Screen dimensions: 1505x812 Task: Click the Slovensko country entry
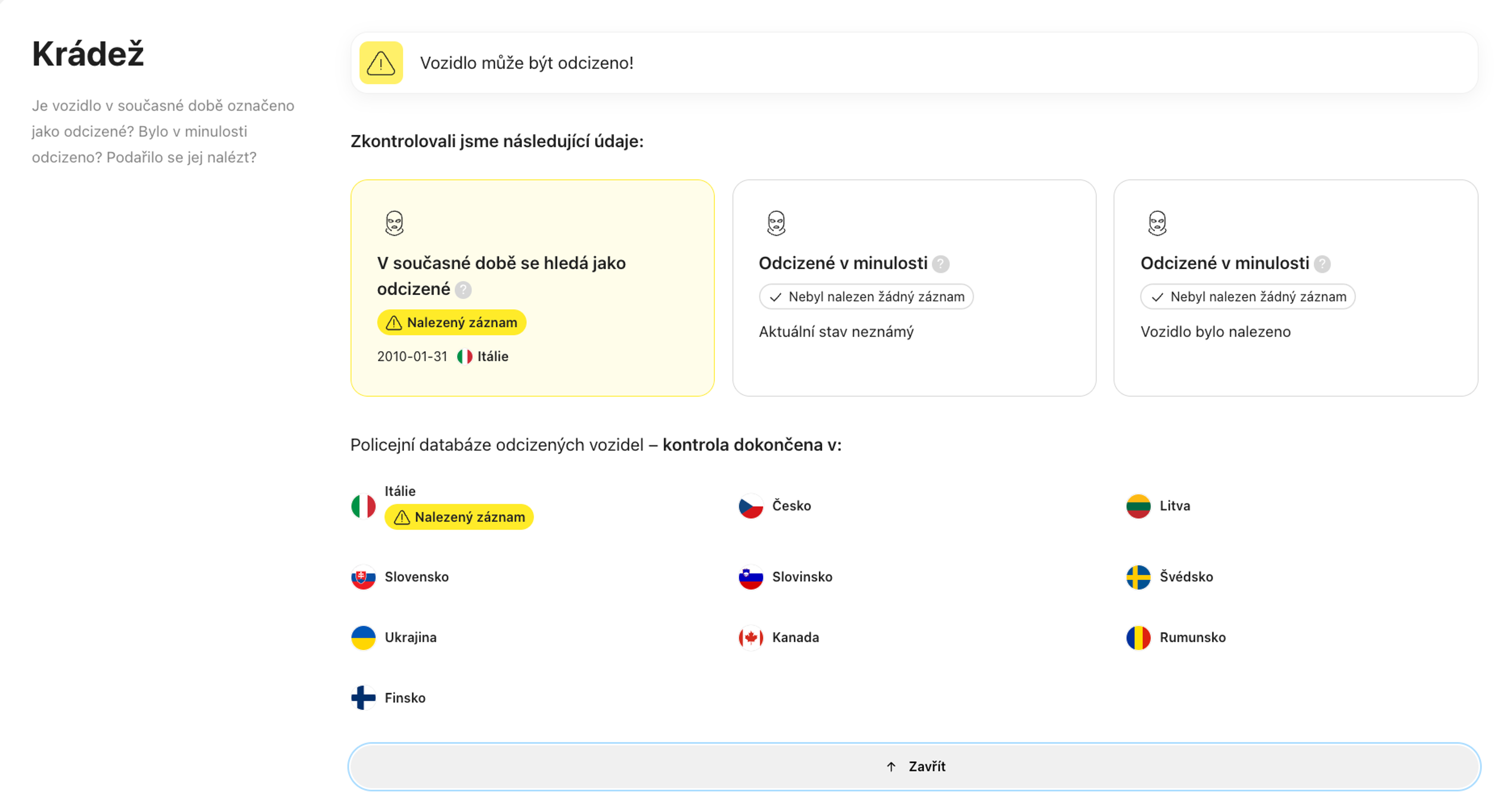416,577
